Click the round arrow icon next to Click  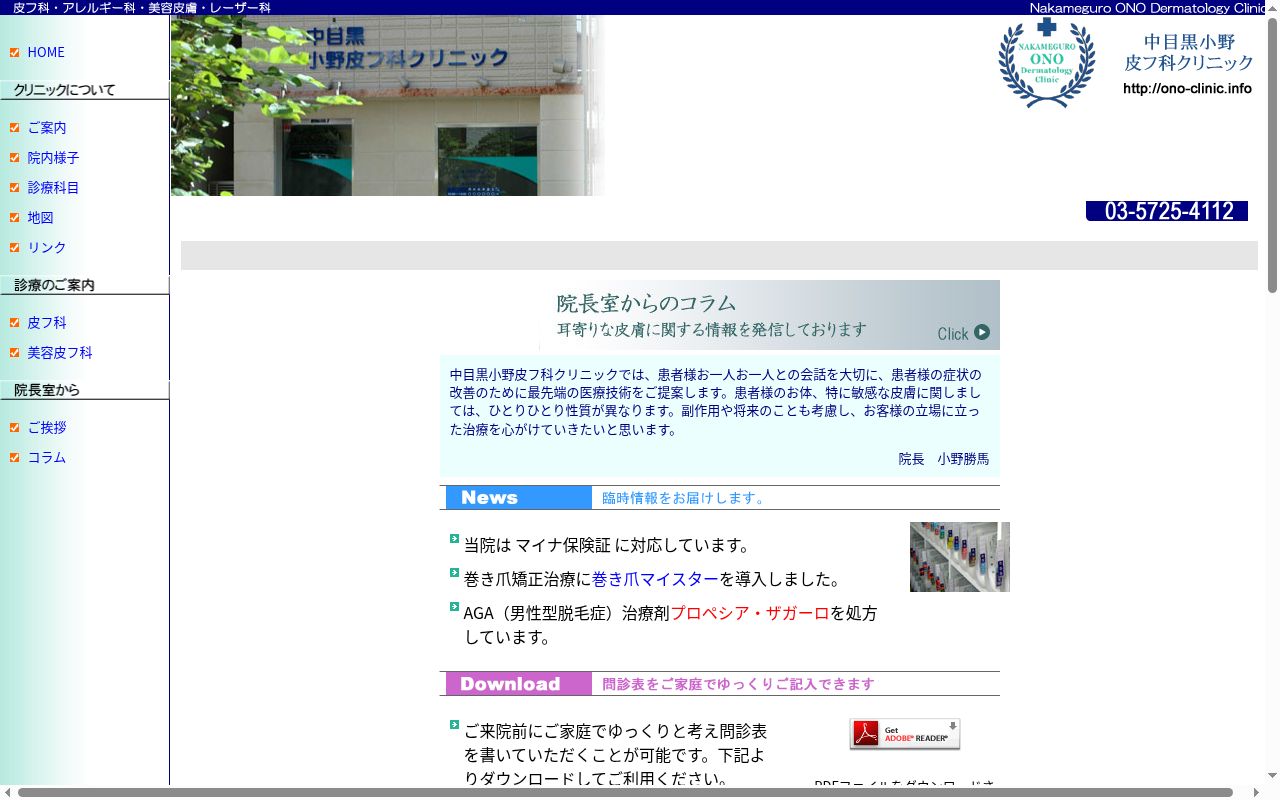tap(982, 332)
